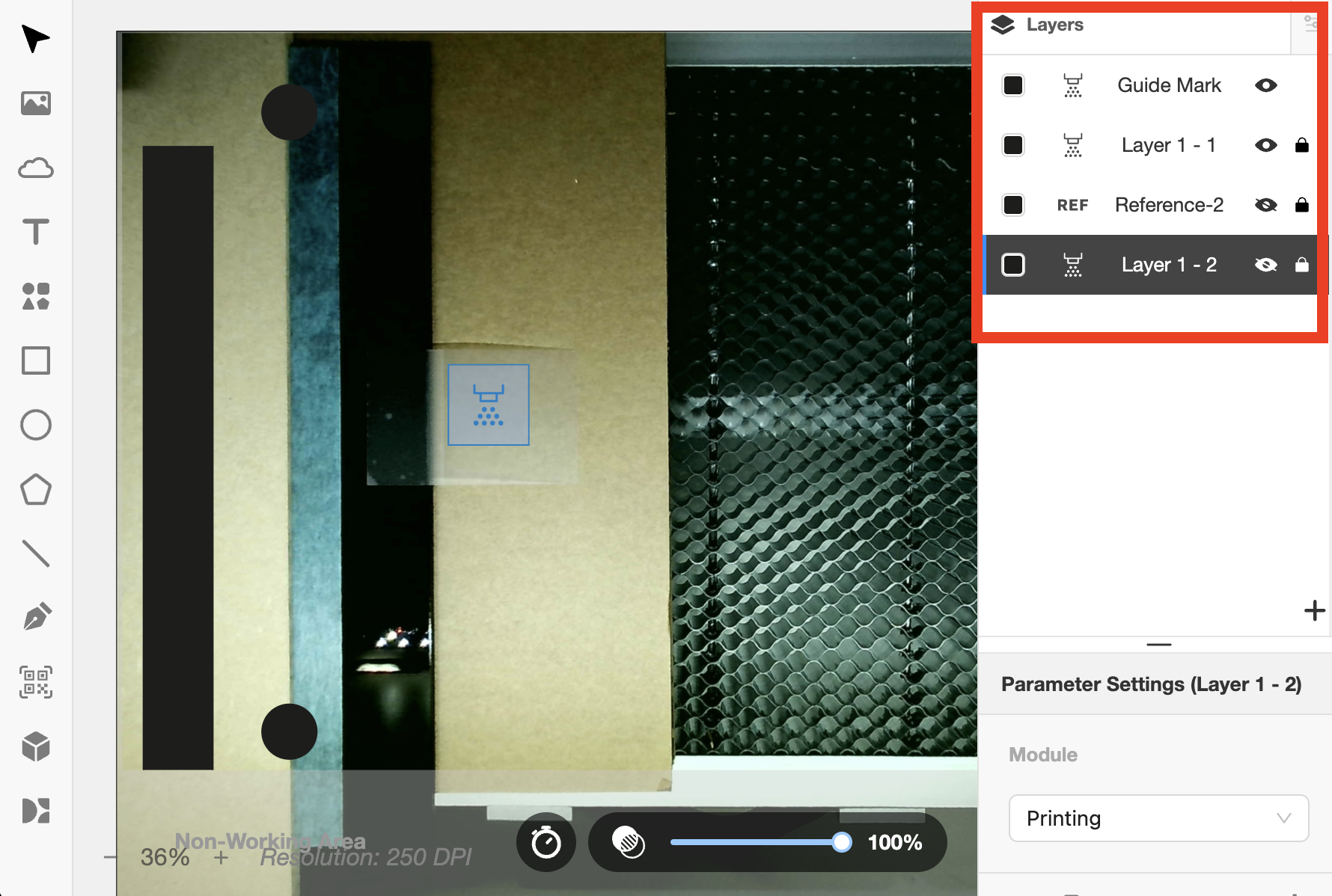This screenshot has width=1332, height=896.
Task: Click the camera opacity icon
Action: pyautogui.click(x=629, y=842)
